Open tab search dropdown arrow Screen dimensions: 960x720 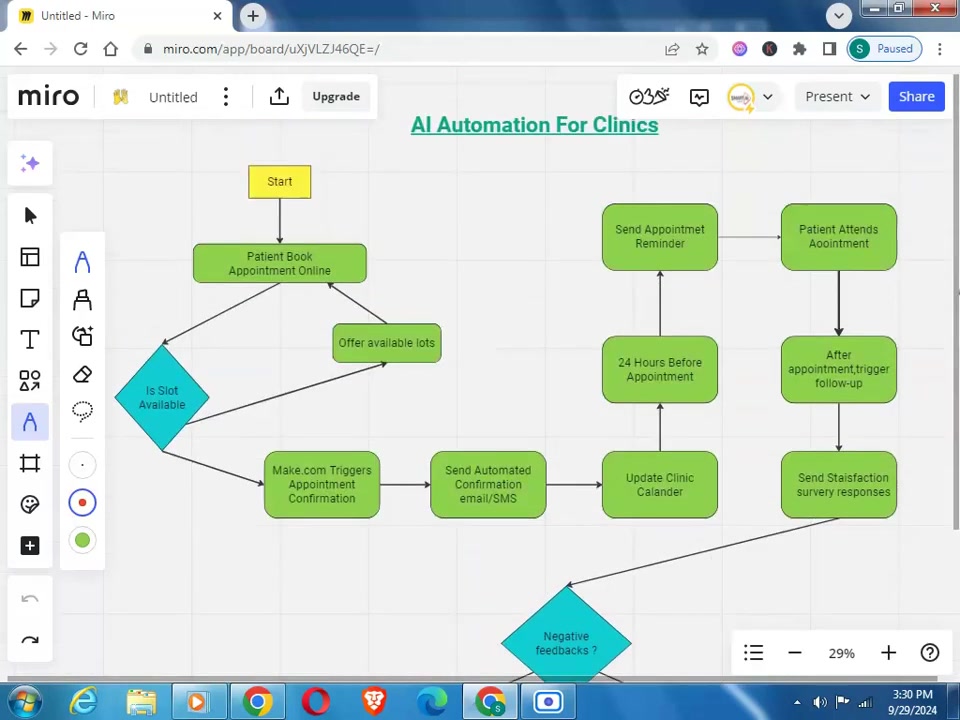pyautogui.click(x=839, y=16)
